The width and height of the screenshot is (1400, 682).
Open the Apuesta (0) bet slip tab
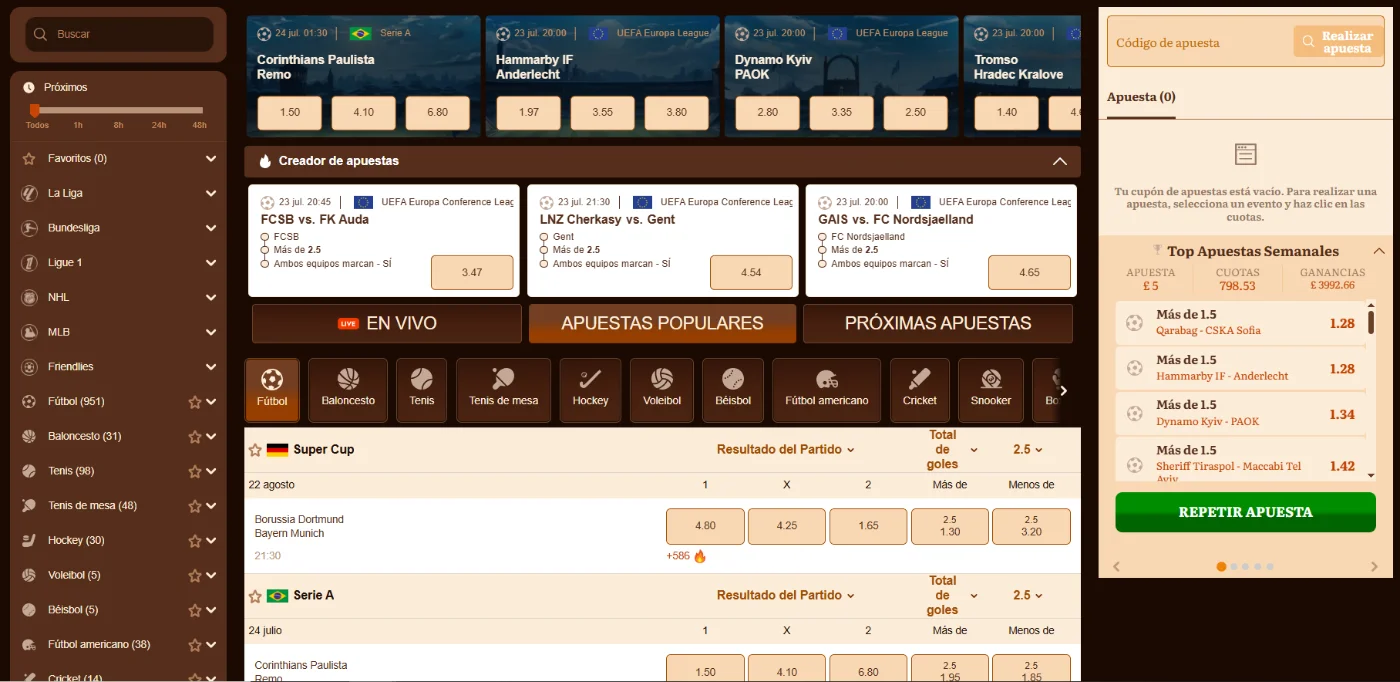tap(1141, 98)
